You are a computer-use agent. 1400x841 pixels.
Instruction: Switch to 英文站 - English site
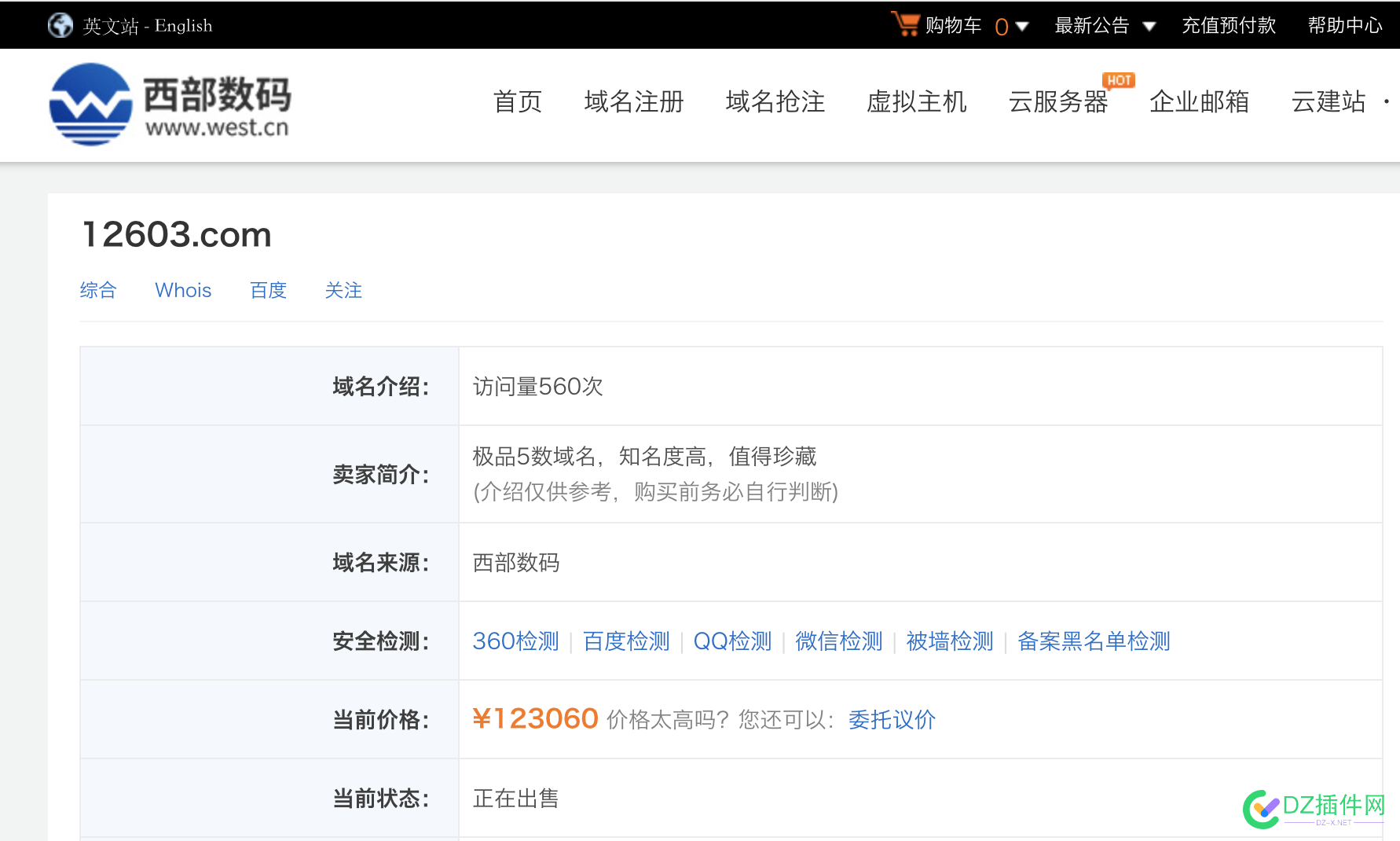[x=148, y=26]
